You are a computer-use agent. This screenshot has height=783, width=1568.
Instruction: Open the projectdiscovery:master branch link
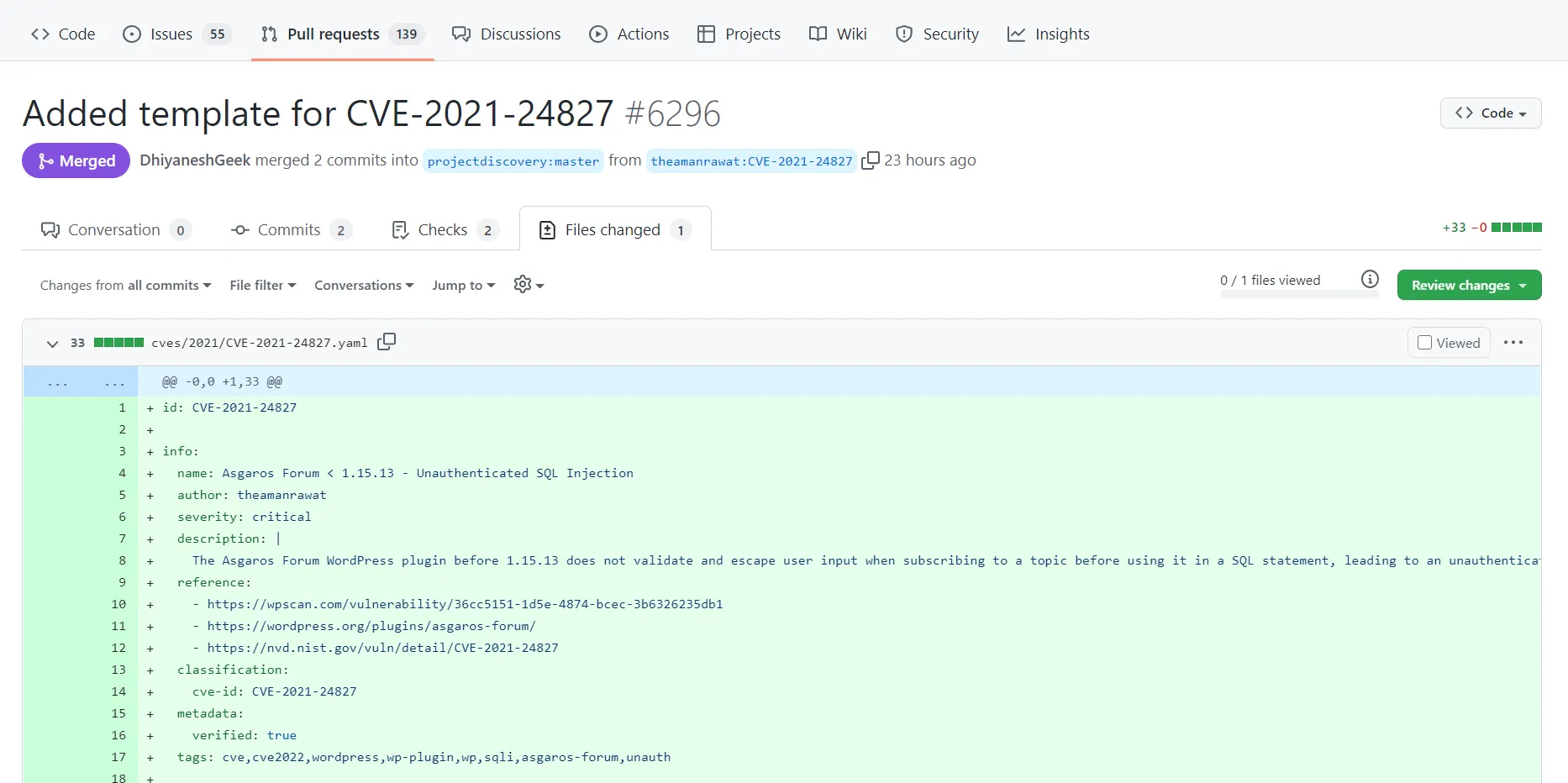(x=513, y=161)
